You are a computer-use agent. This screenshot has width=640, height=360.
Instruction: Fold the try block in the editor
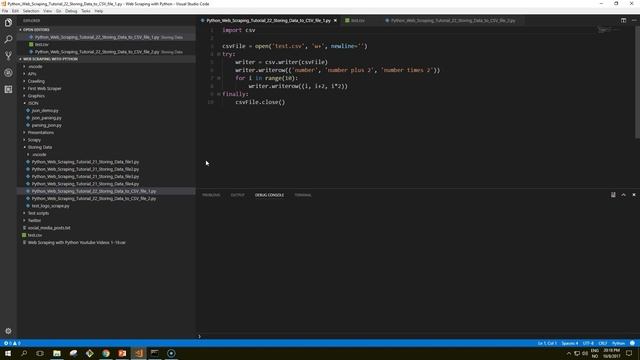point(219,54)
